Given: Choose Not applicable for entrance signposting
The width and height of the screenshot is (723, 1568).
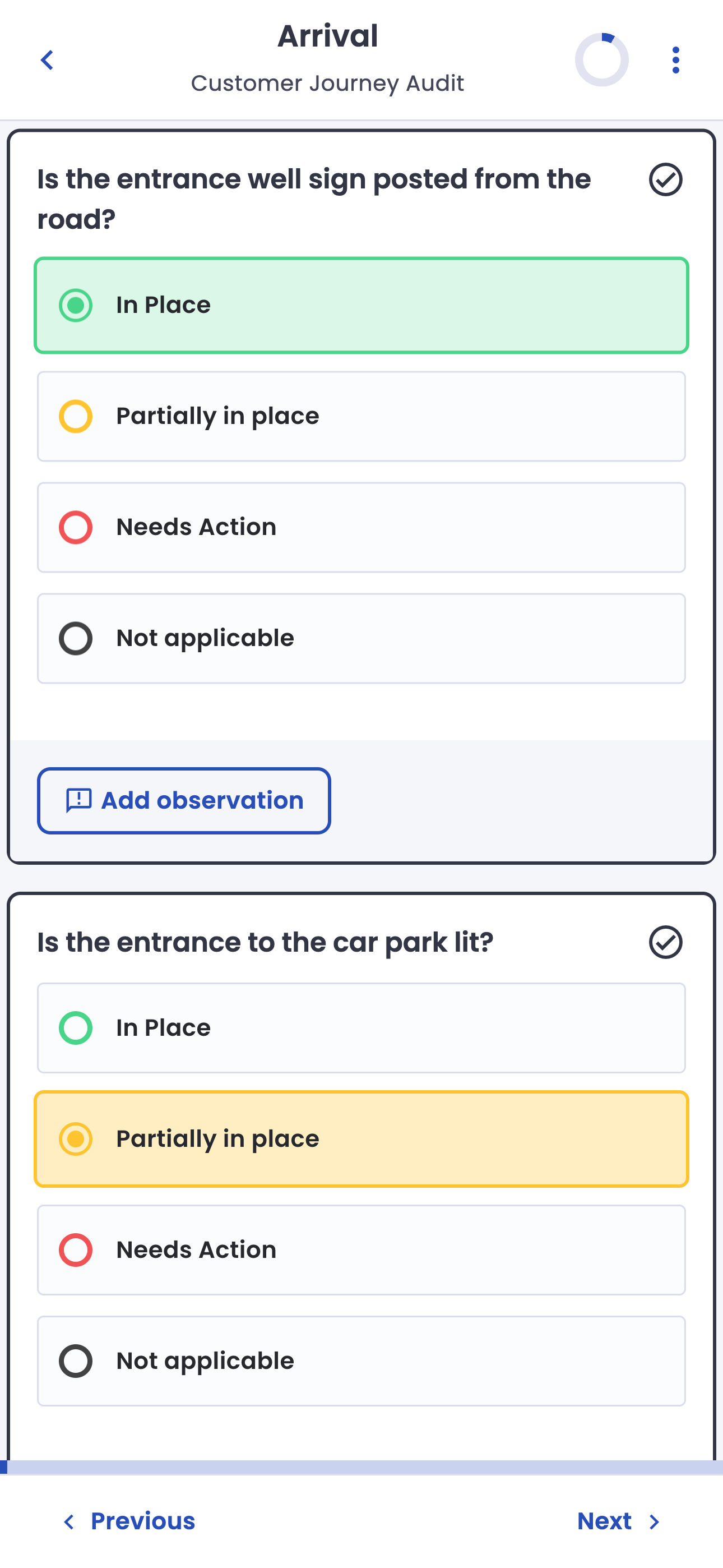Looking at the screenshot, I should pos(361,638).
